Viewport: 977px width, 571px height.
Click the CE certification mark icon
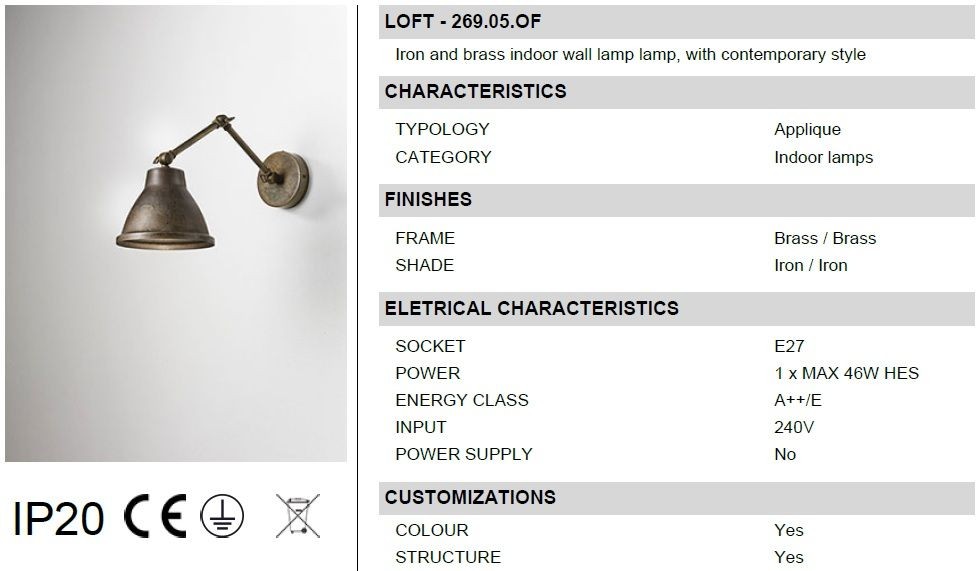coord(155,516)
